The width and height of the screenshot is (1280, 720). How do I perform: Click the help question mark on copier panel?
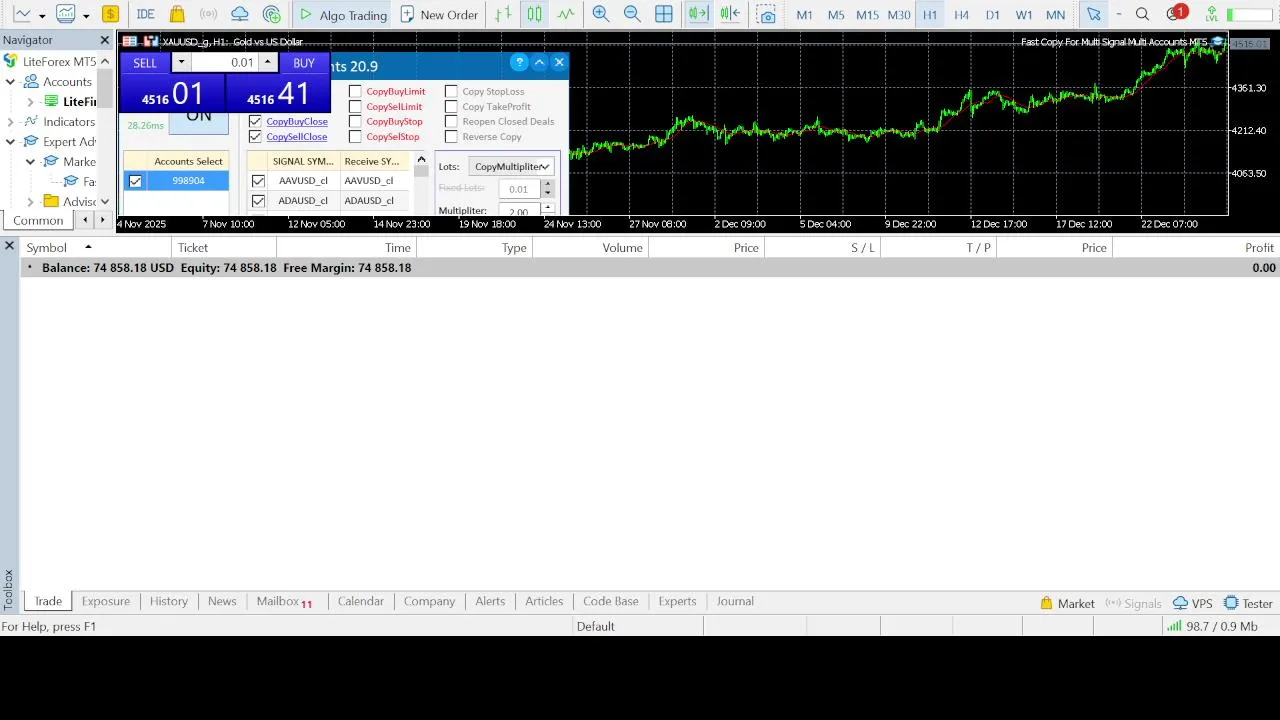tap(518, 62)
